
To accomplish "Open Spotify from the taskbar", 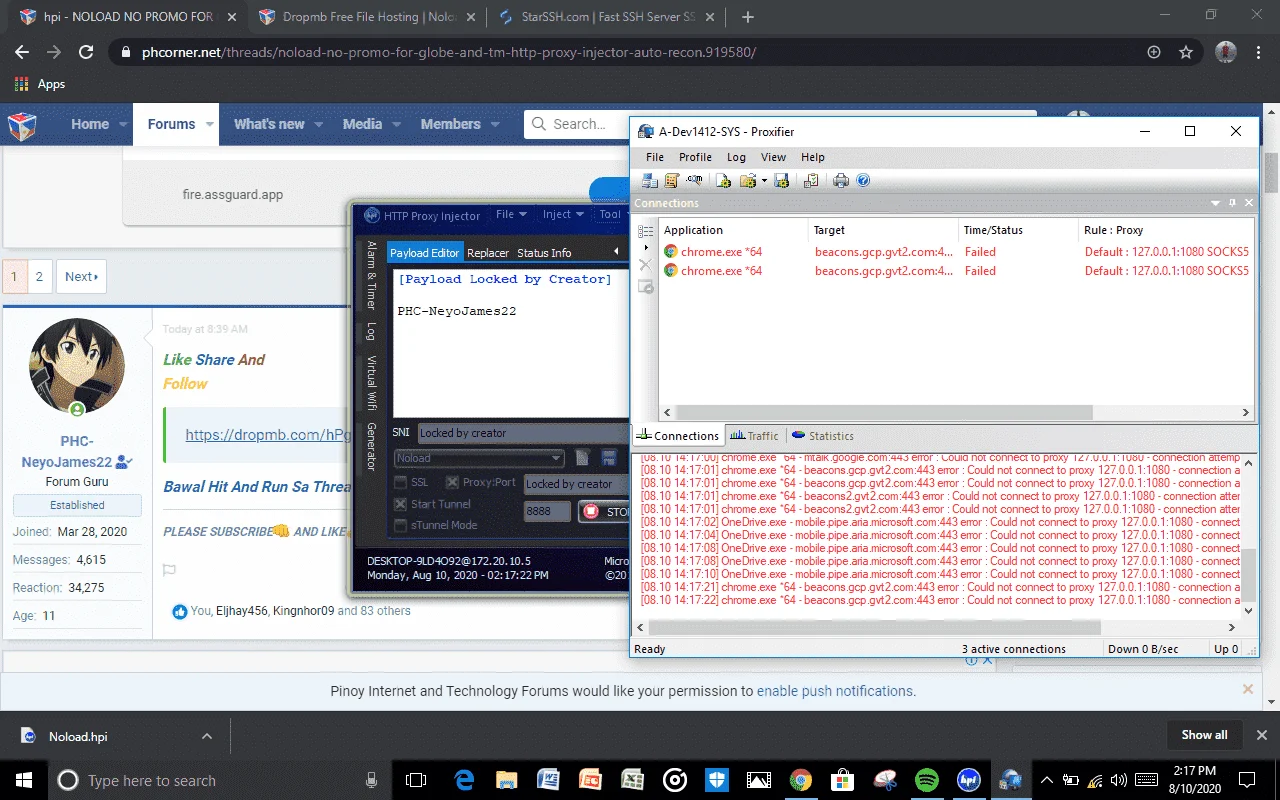I will click(927, 780).
